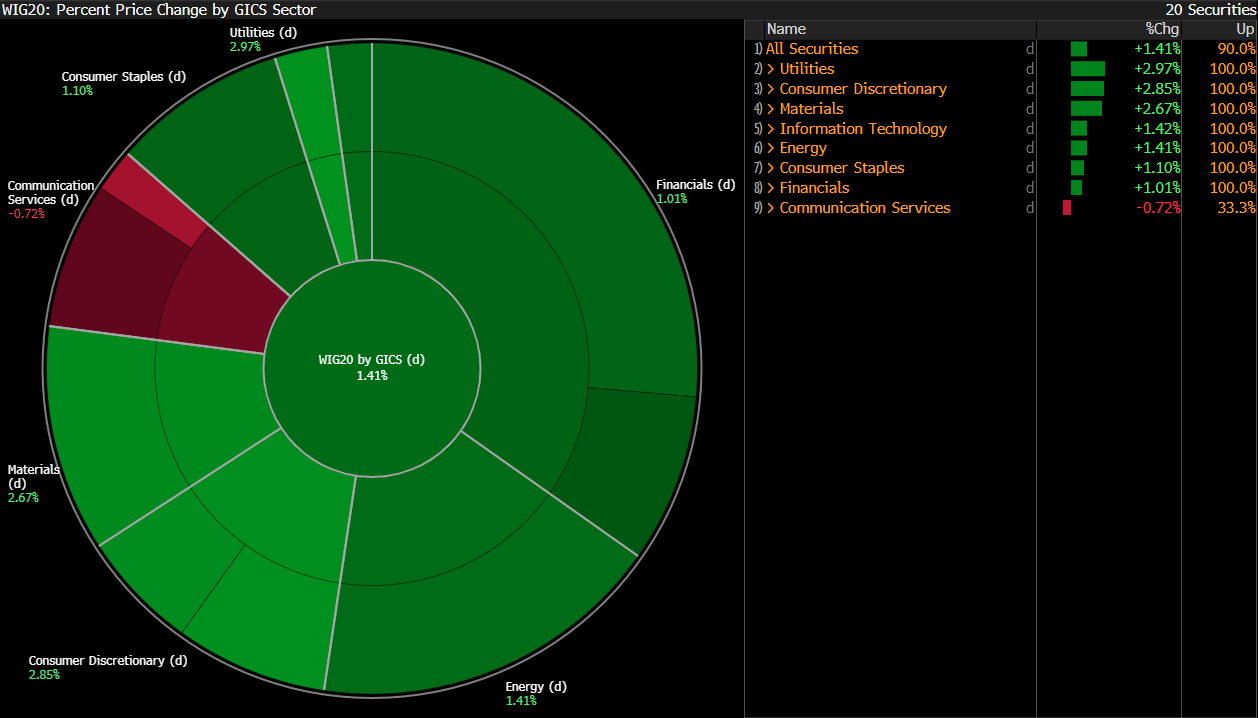Select the Financials row in the table
The width and height of the screenshot is (1258, 718).
814,188
